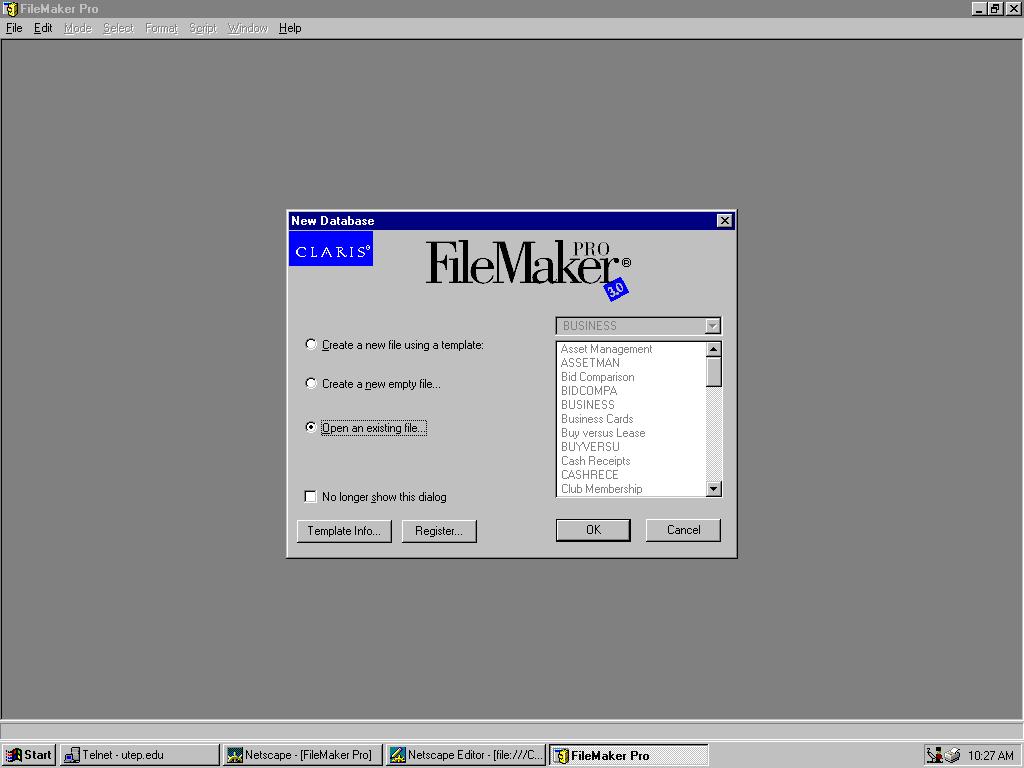1024x768 pixels.
Task: Switch to Netscape Editor taskbar window
Action: (466, 755)
